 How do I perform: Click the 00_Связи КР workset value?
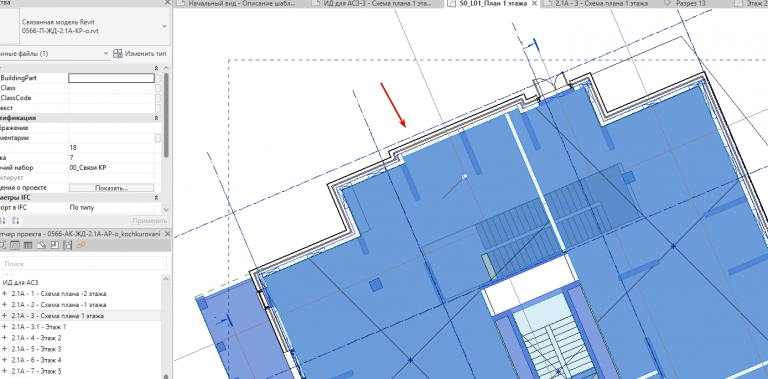88,168
